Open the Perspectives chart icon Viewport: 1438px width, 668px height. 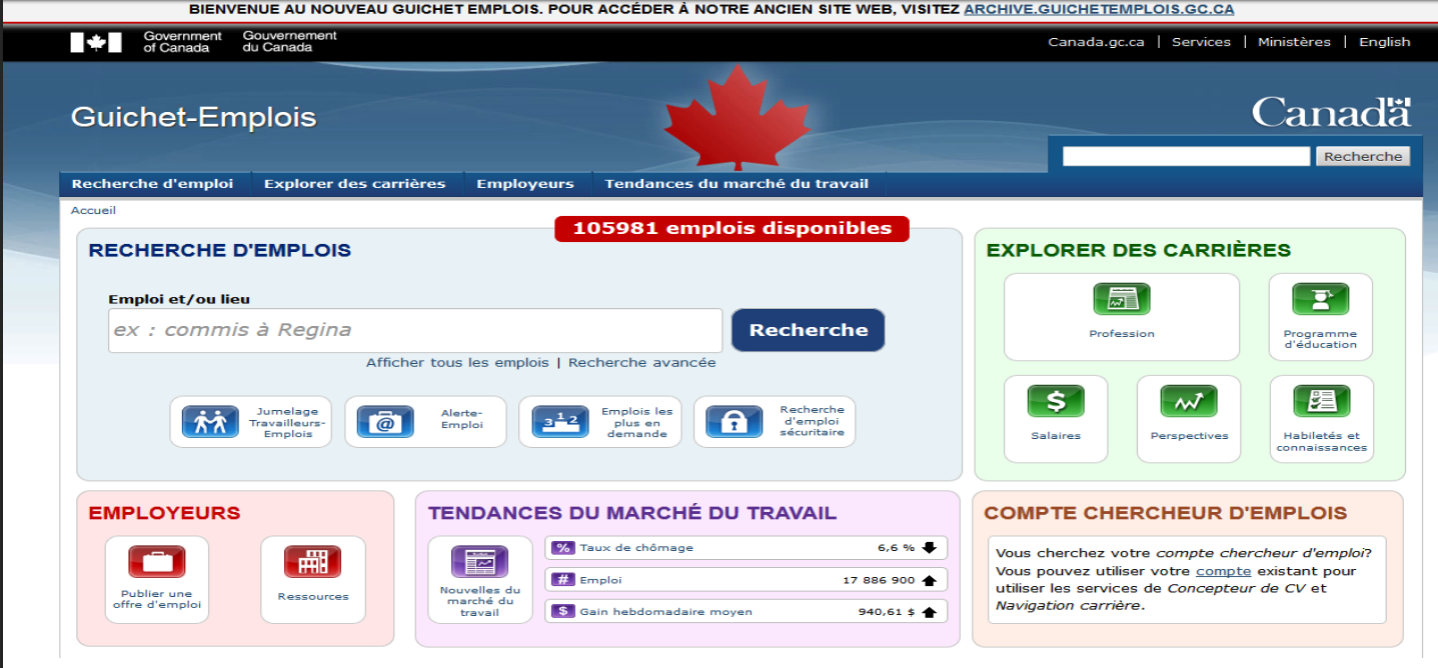(x=1188, y=401)
